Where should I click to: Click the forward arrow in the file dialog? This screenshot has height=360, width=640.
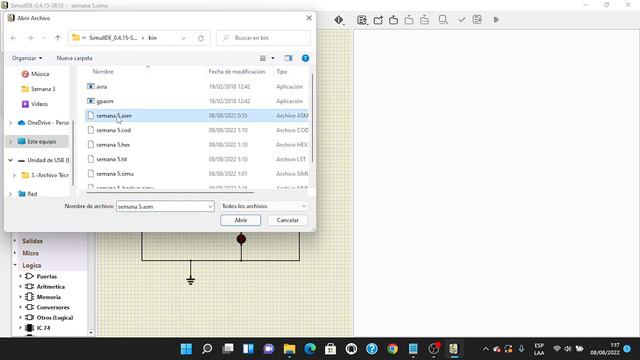point(30,38)
